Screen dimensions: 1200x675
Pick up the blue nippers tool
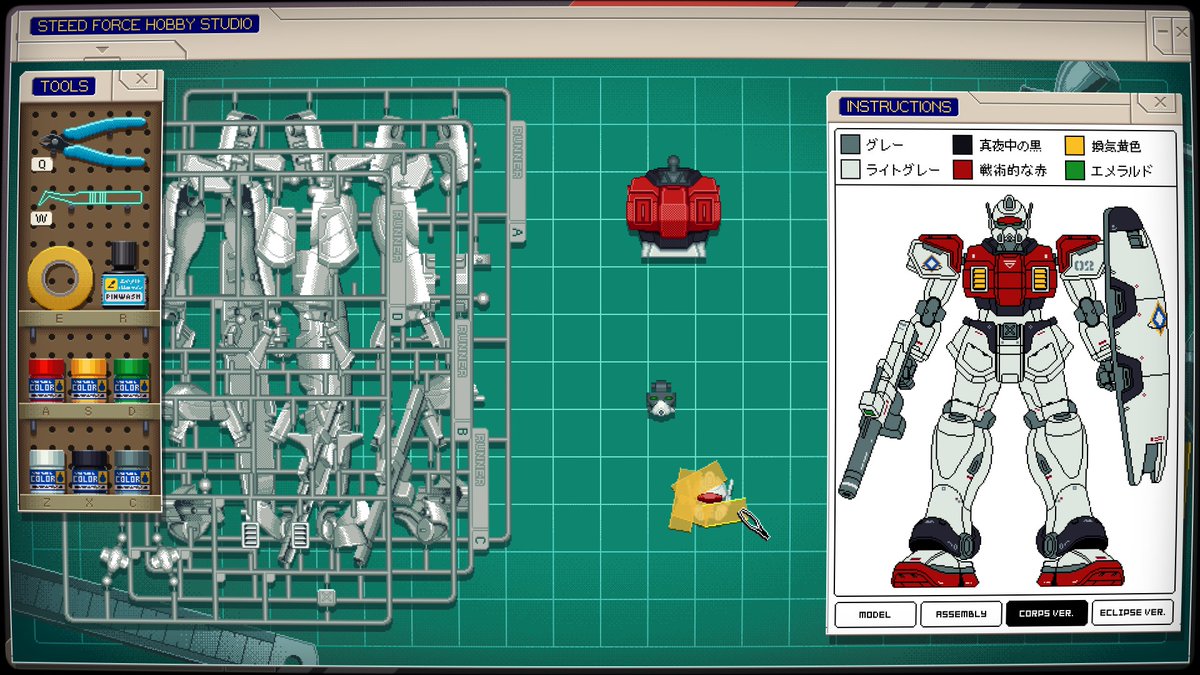pos(94,140)
